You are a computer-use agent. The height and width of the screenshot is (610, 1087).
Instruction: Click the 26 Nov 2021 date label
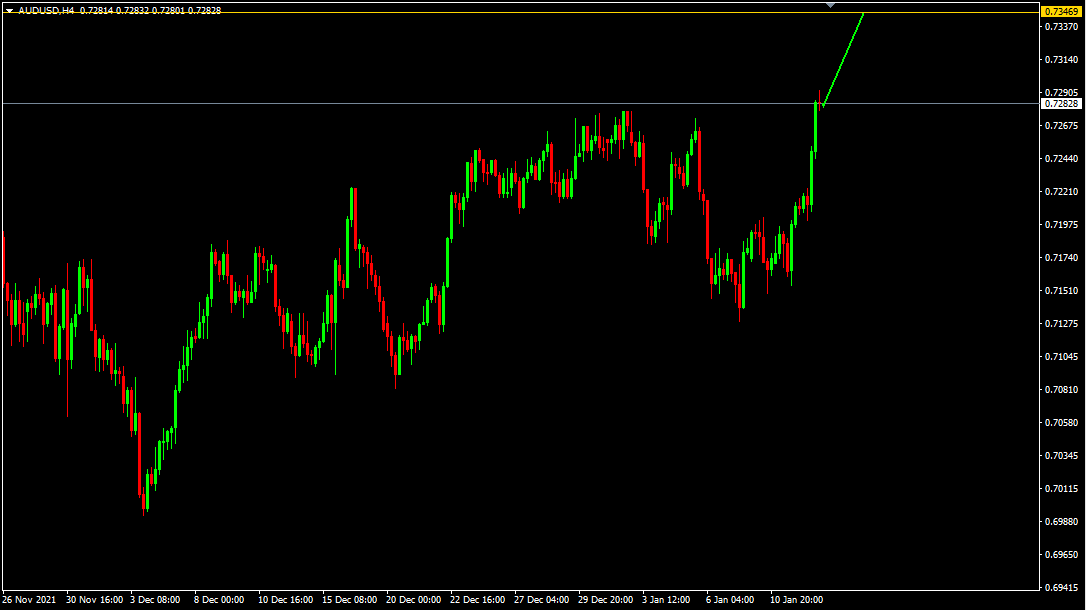pyautogui.click(x=29, y=600)
